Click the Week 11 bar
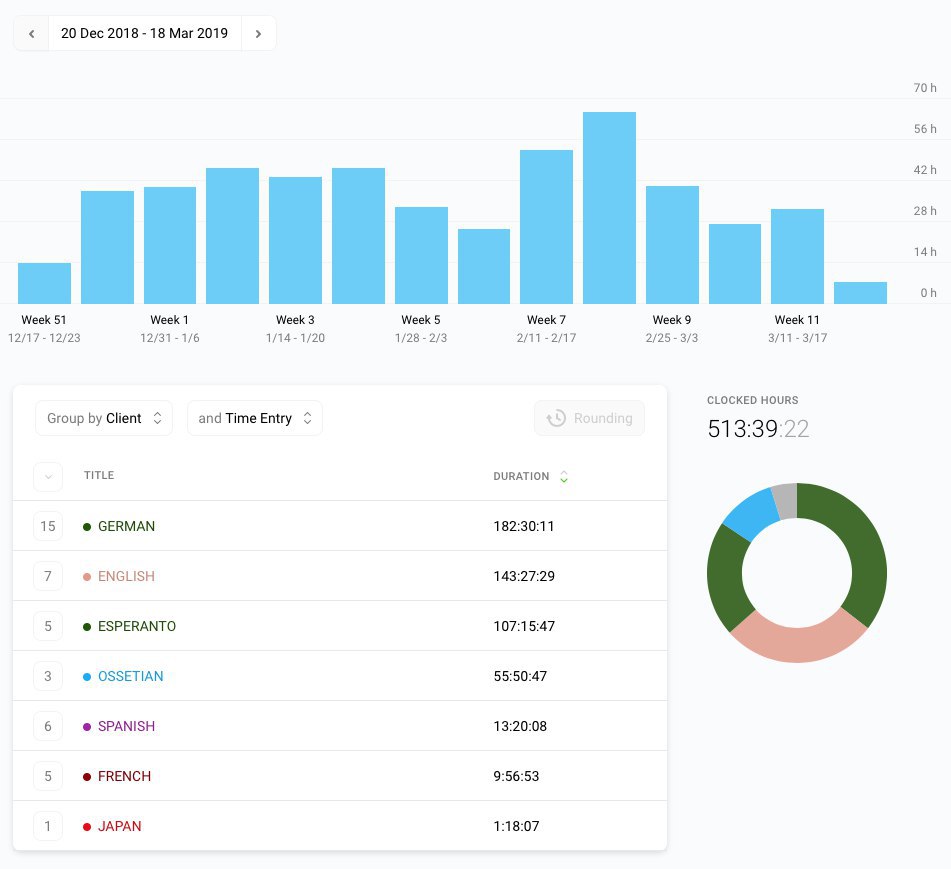 [798, 257]
